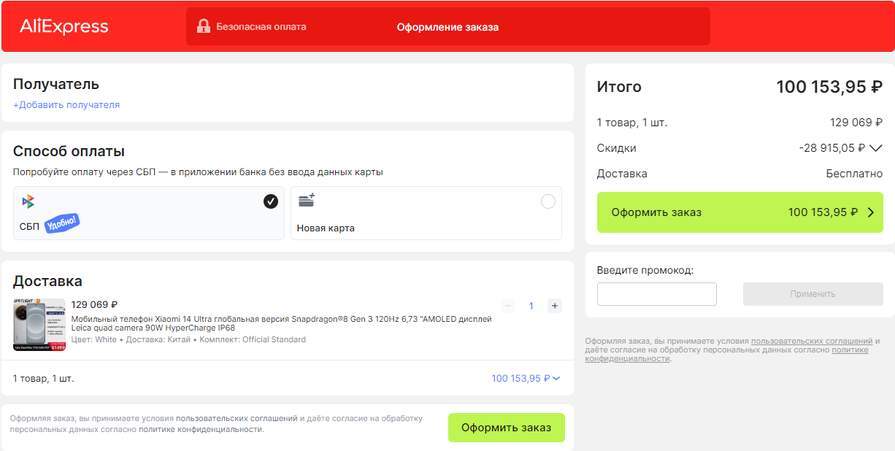Click the bottom "Оформить заказ" button
This screenshot has height=451, width=895.
tap(506, 428)
